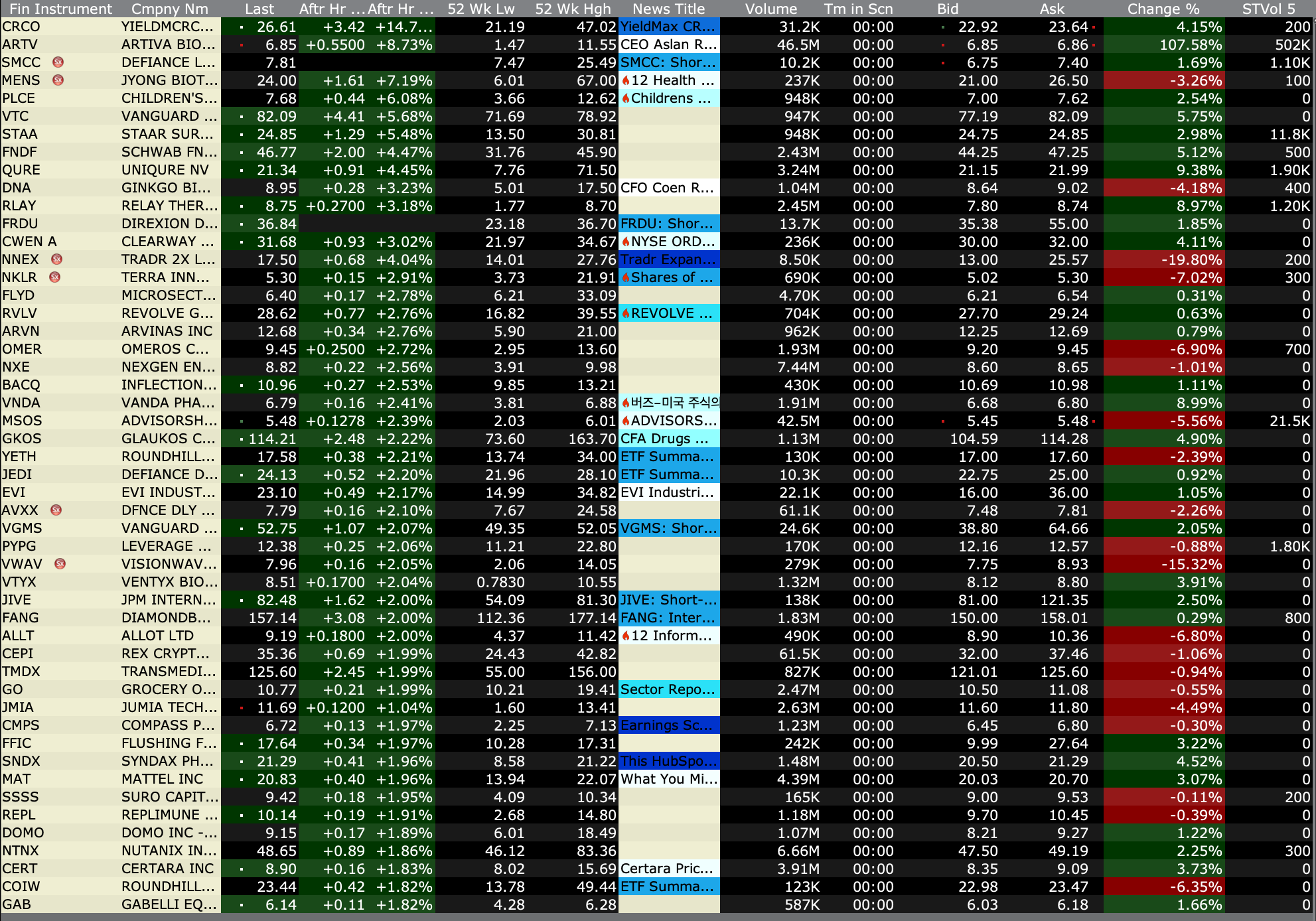Click flame icon on '12 Health' news
Screen dimensions: 1316x921
click(625, 80)
